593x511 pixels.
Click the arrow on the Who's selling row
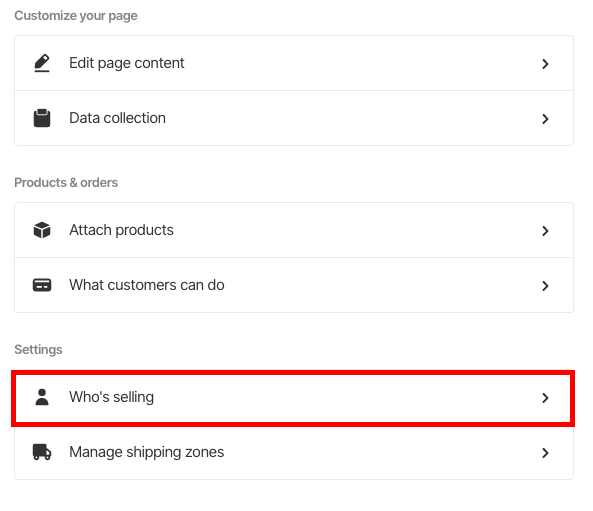pyautogui.click(x=545, y=398)
